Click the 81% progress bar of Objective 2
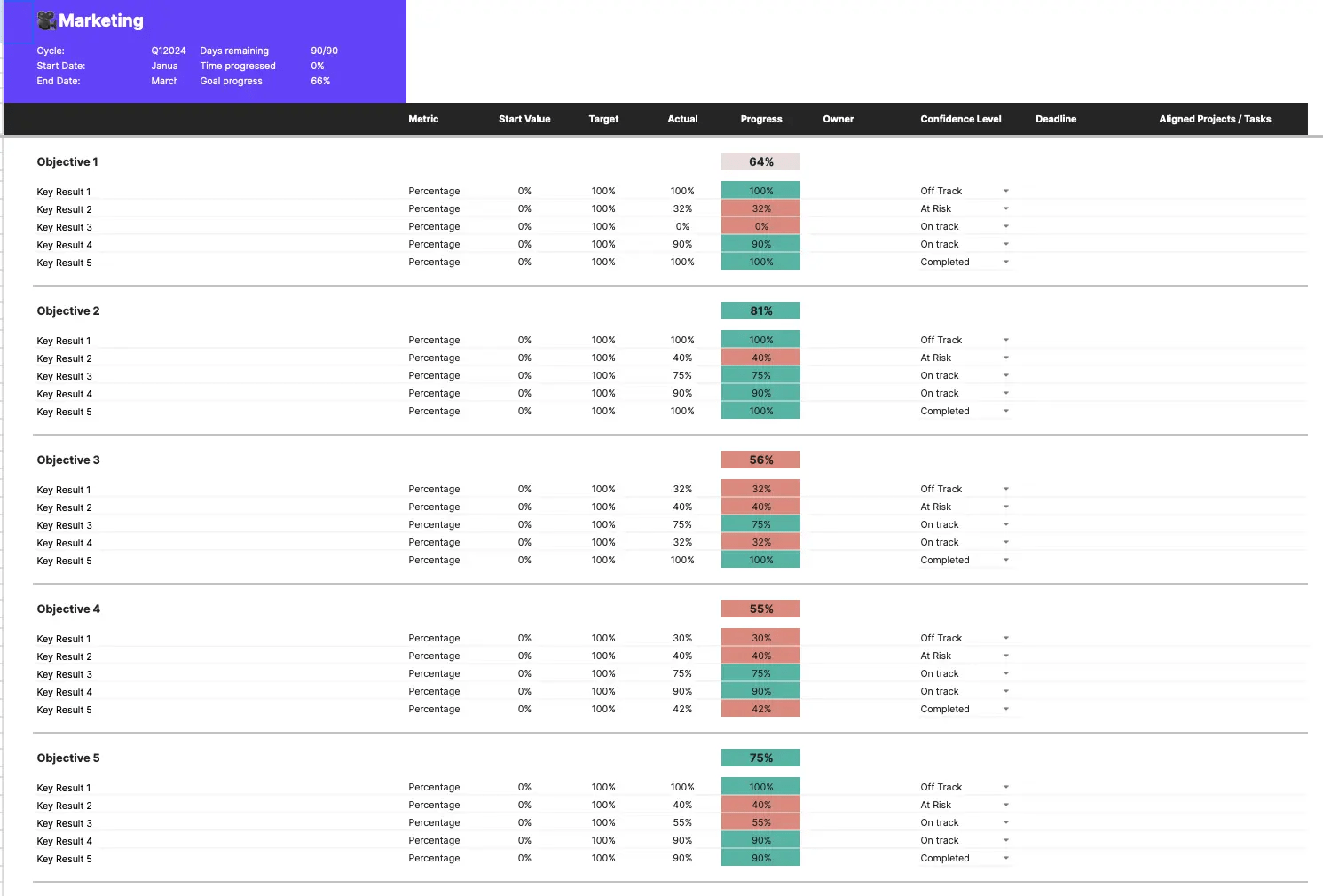The image size is (1323, 896). click(x=760, y=310)
